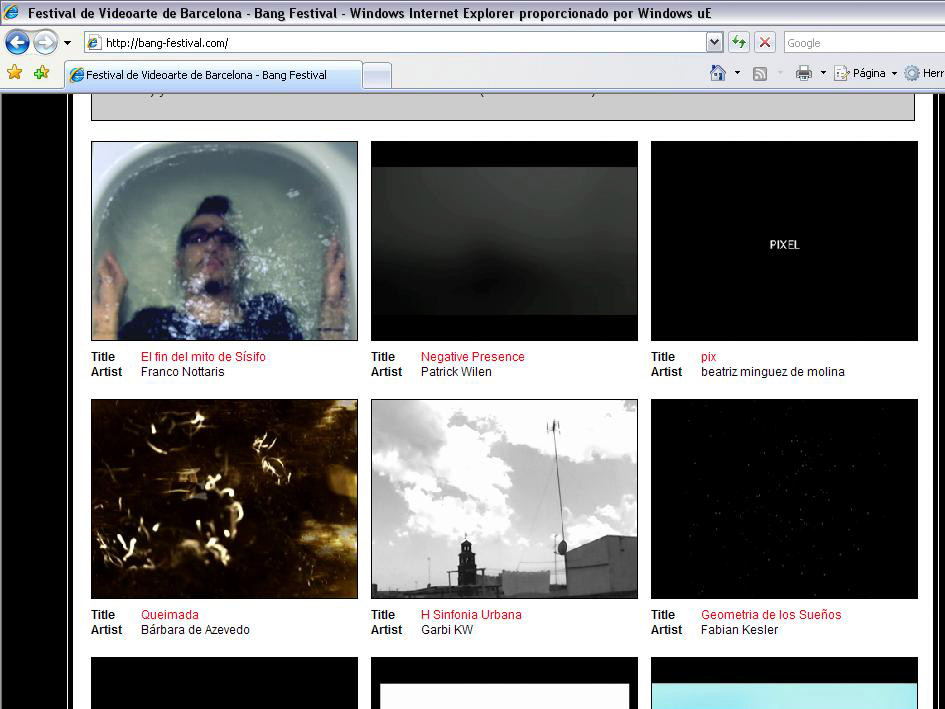The height and width of the screenshot is (709, 945).
Task: Open the Geometria de los Sueños starfield thumbnail
Action: coord(784,499)
